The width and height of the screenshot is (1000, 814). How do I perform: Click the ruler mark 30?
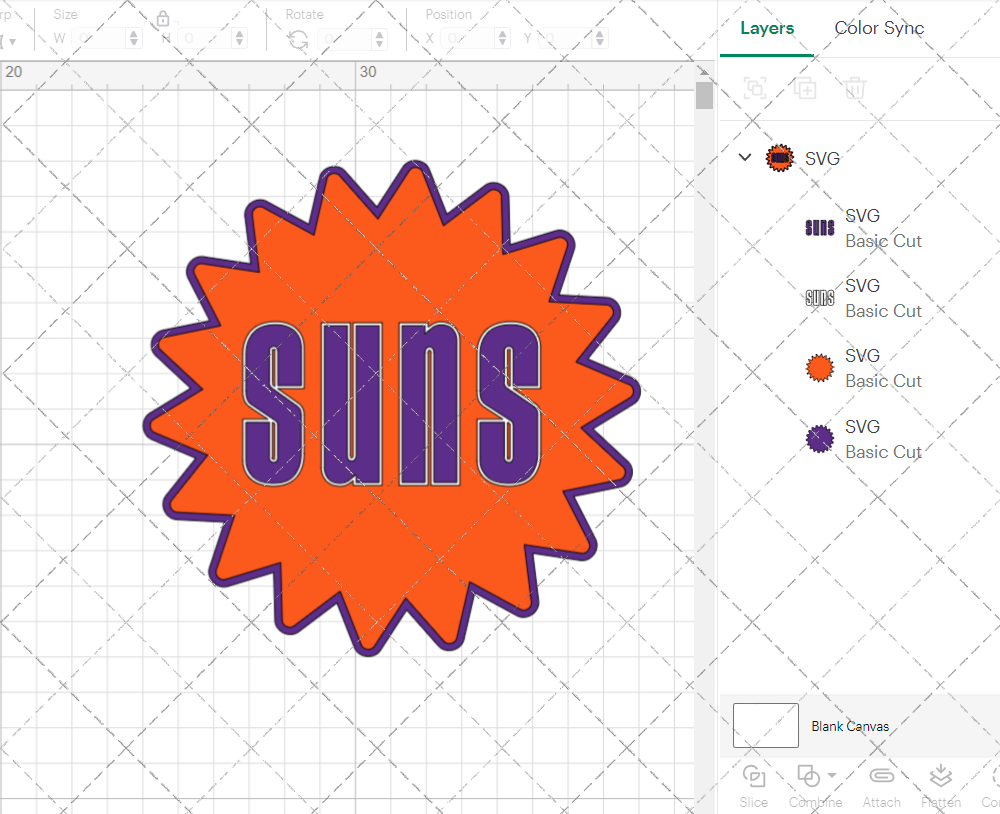click(x=368, y=72)
